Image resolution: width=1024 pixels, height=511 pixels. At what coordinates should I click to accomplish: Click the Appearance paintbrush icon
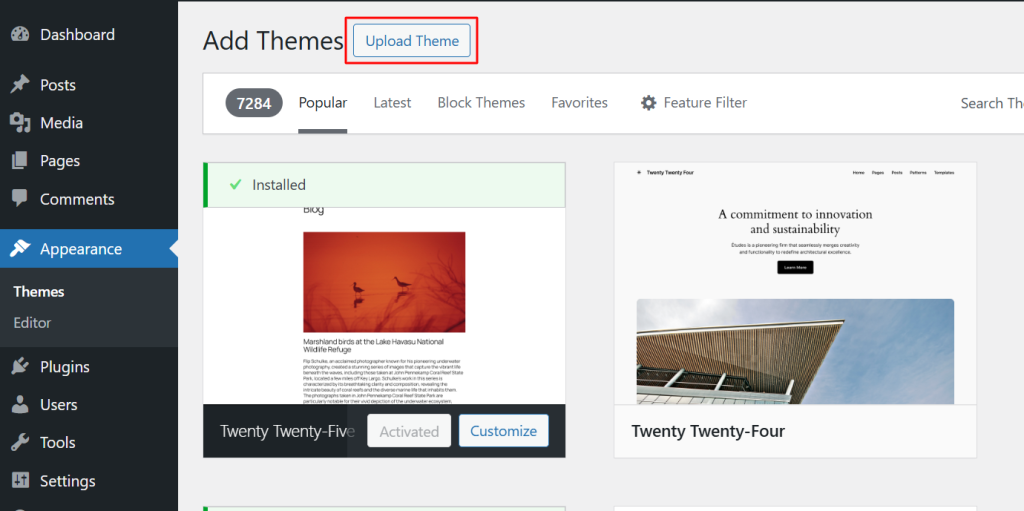coord(20,249)
